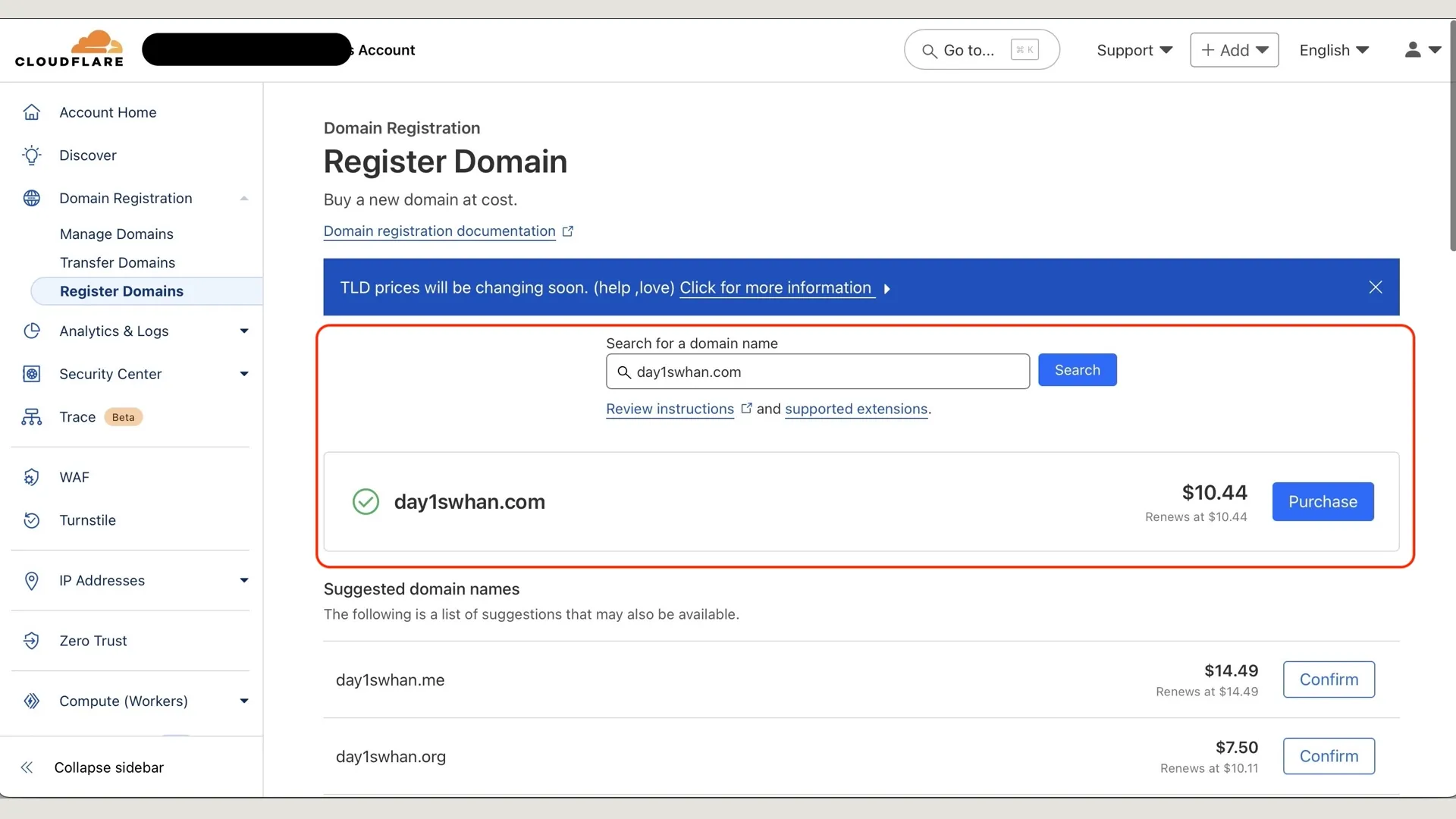Expand the Security Center menu
Screen dimensions: 1456x819
coord(244,374)
